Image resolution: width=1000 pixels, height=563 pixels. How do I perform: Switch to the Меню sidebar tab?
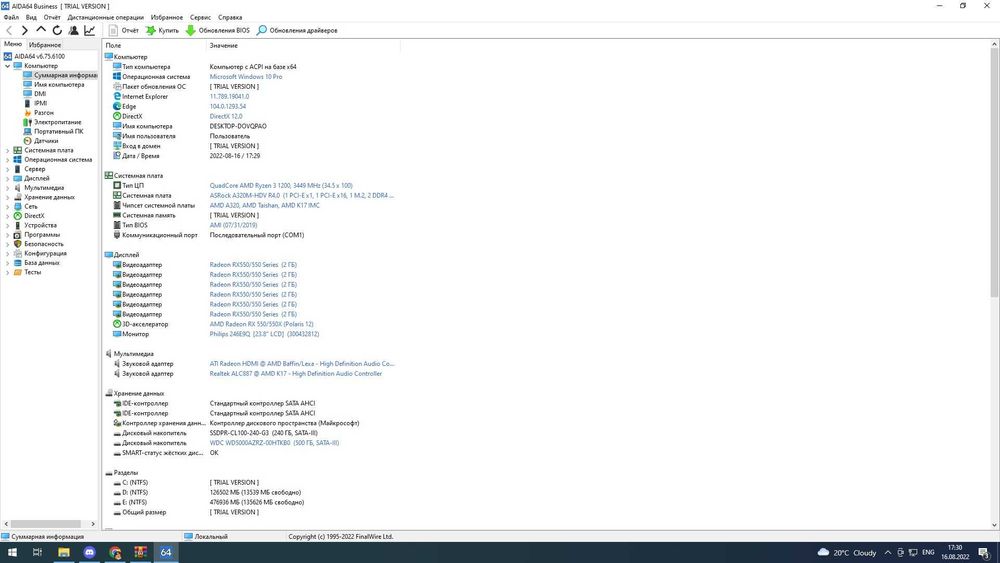point(13,44)
